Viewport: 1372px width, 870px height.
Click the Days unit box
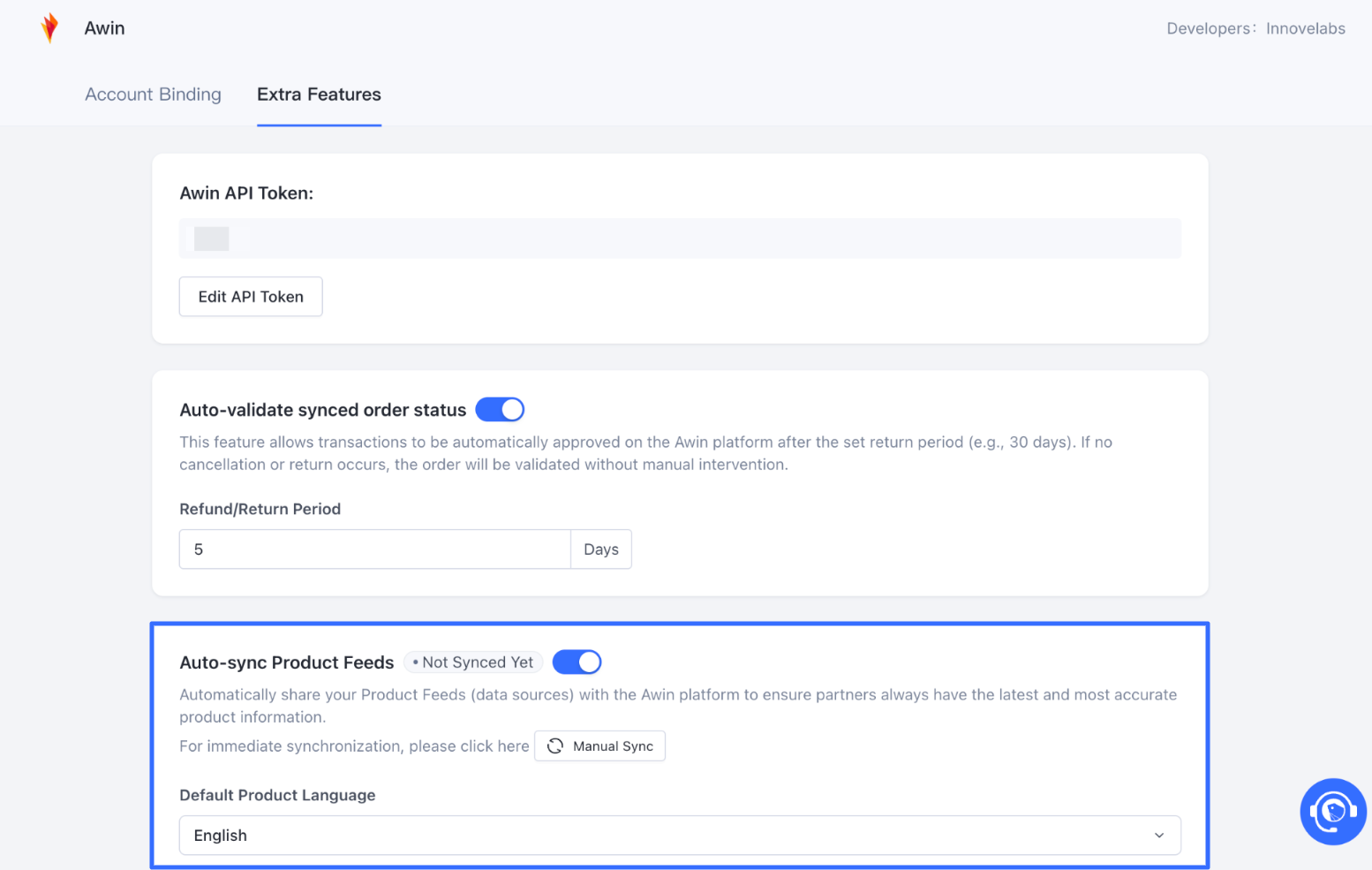601,549
